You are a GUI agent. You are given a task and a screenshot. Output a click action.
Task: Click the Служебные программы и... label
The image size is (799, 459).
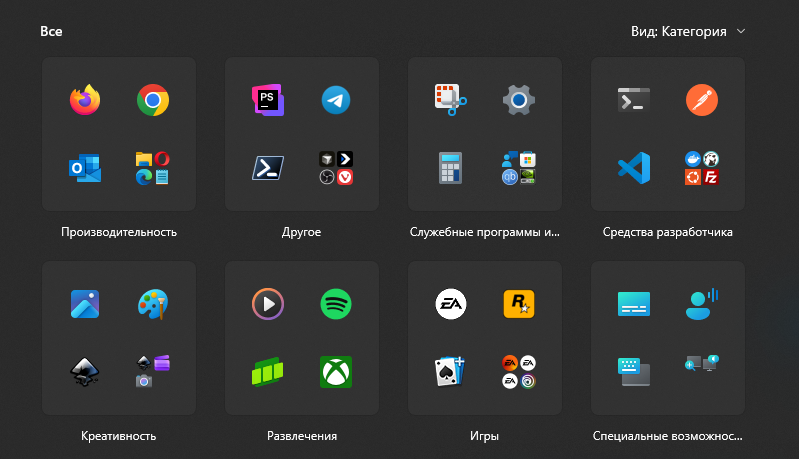tap(485, 232)
